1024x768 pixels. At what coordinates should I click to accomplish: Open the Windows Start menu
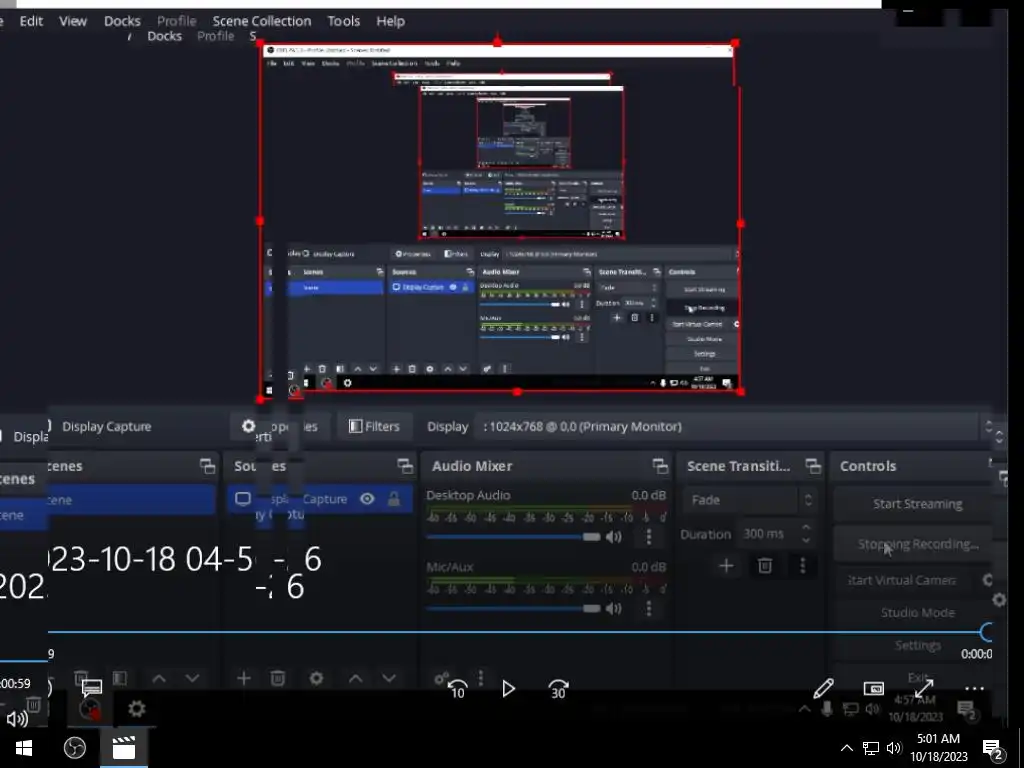click(x=24, y=748)
